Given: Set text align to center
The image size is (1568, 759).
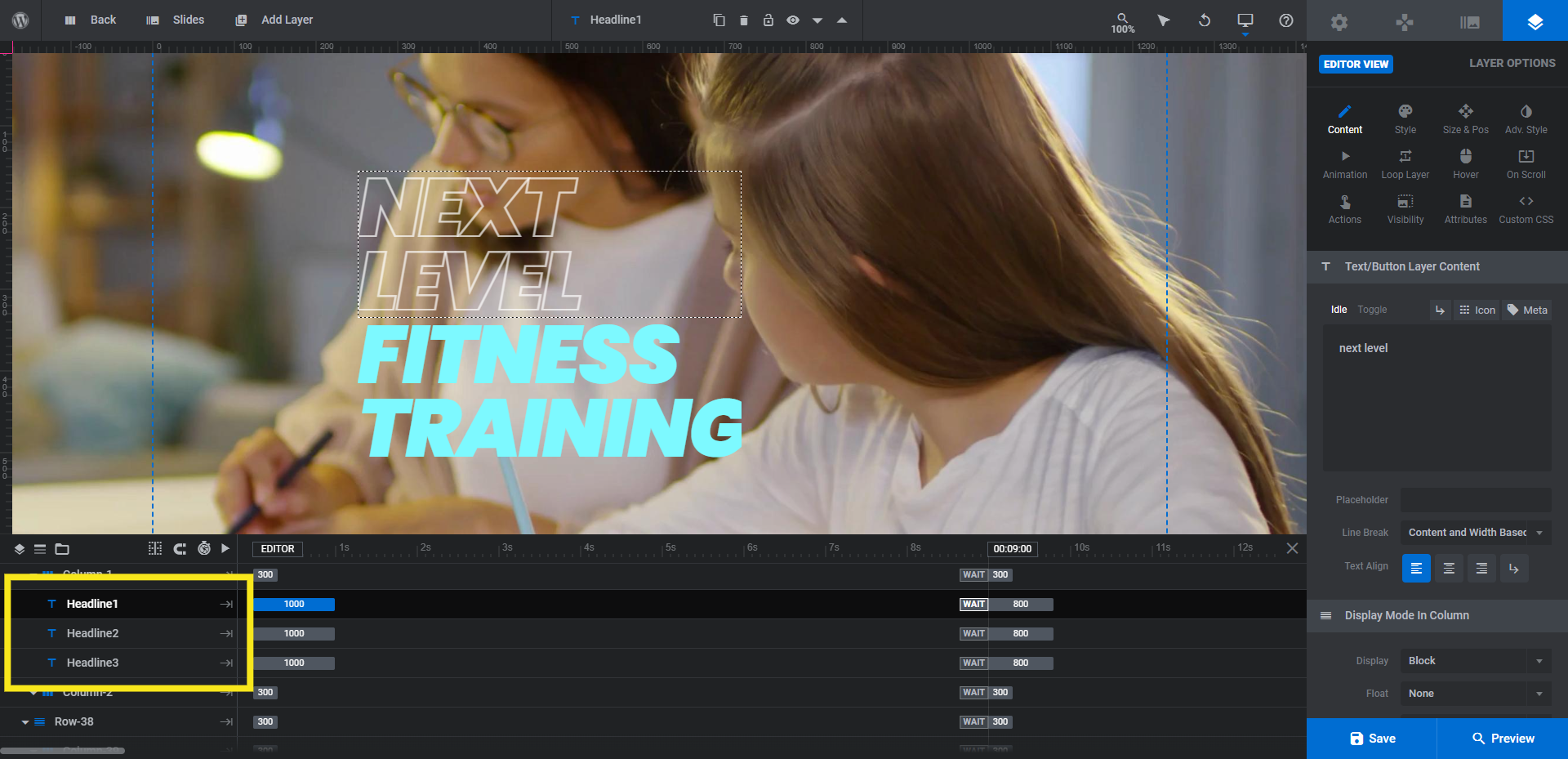Looking at the screenshot, I should [1449, 568].
